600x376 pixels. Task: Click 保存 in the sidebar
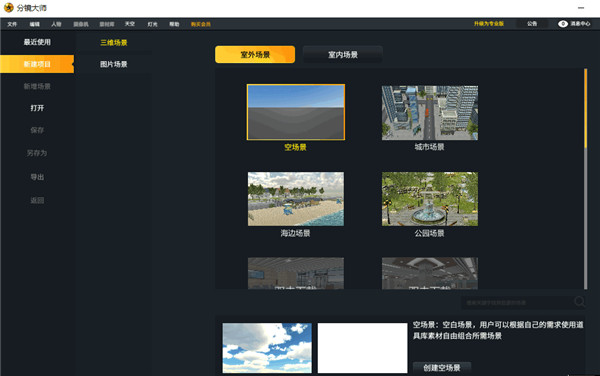[37, 130]
